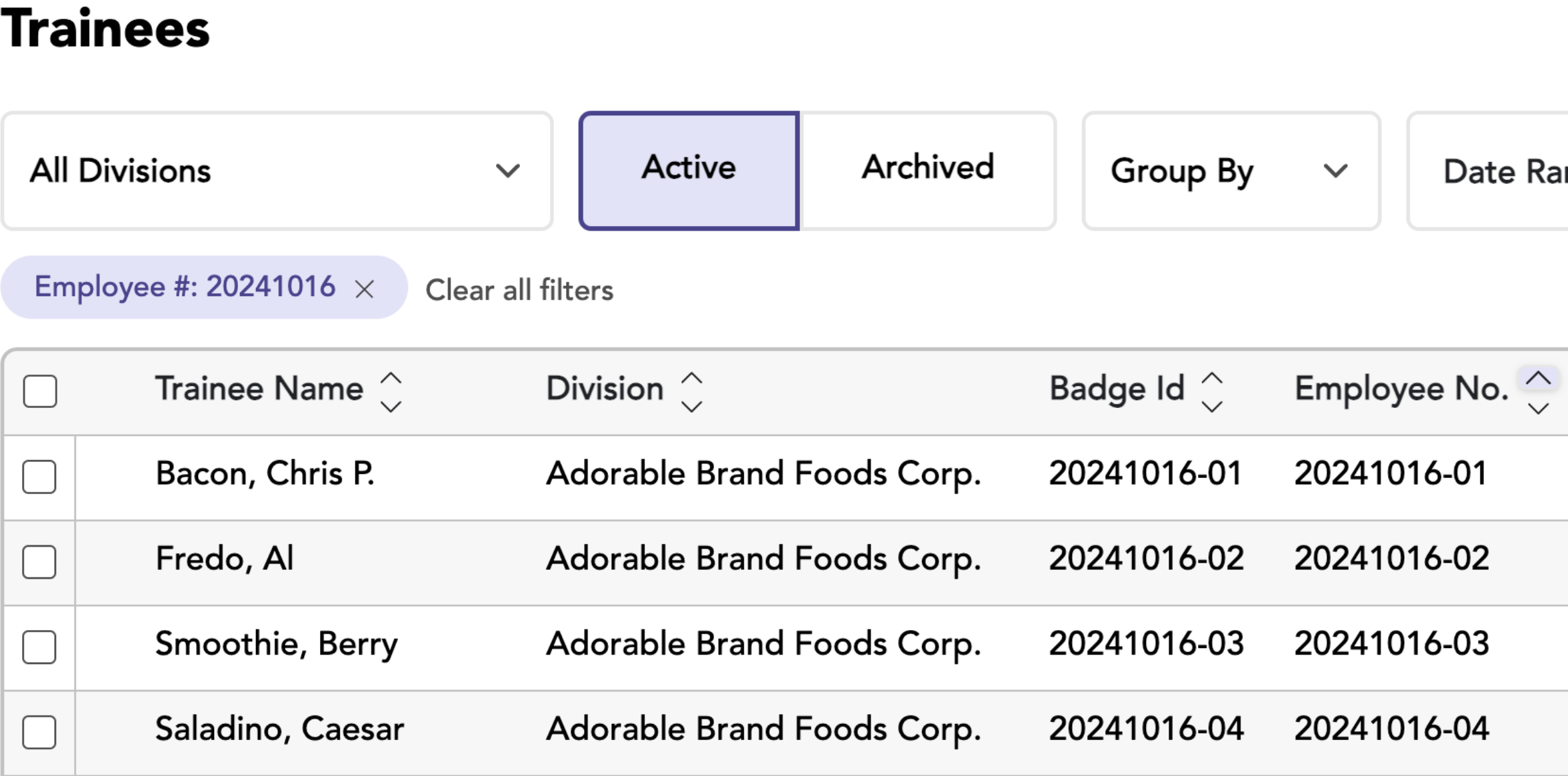Sort Badge Id column ascending arrow
The width and height of the screenshot is (1568, 776).
pyautogui.click(x=1211, y=378)
